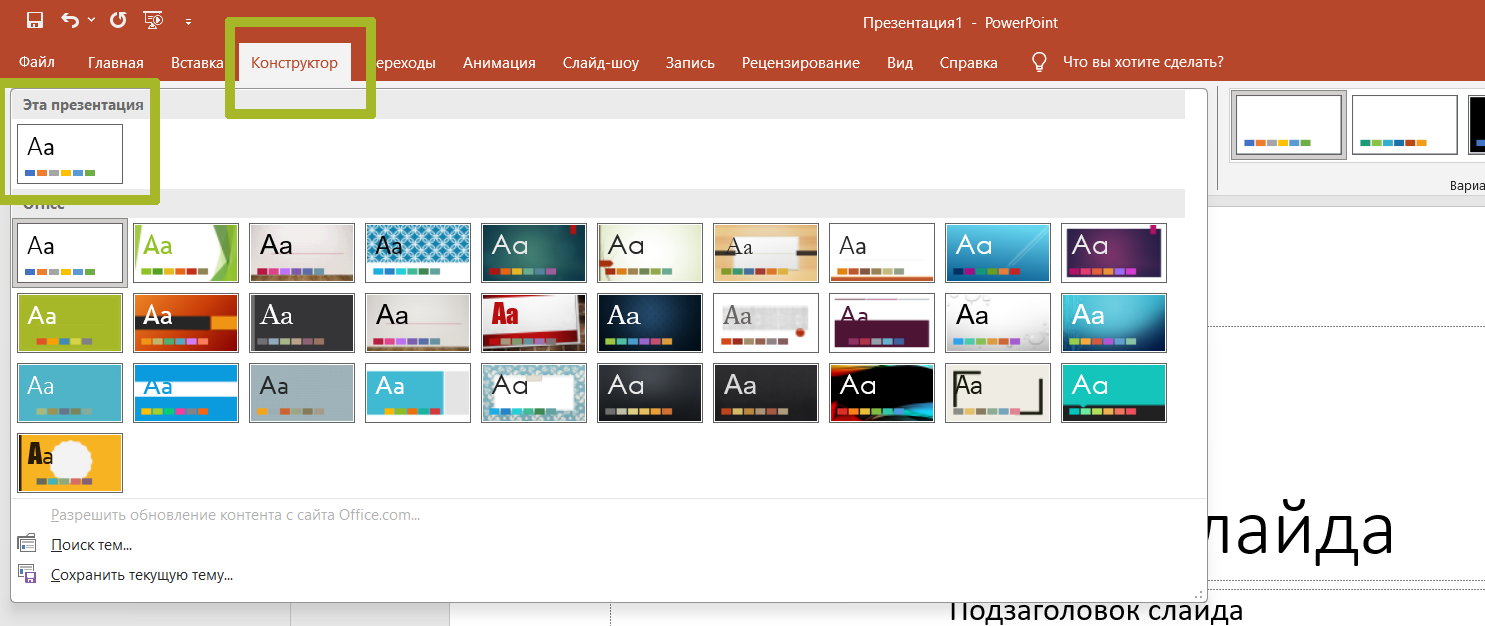Apply the yellow theme with white scalloped badge
Screen dimensions: 1485x626
(70, 462)
